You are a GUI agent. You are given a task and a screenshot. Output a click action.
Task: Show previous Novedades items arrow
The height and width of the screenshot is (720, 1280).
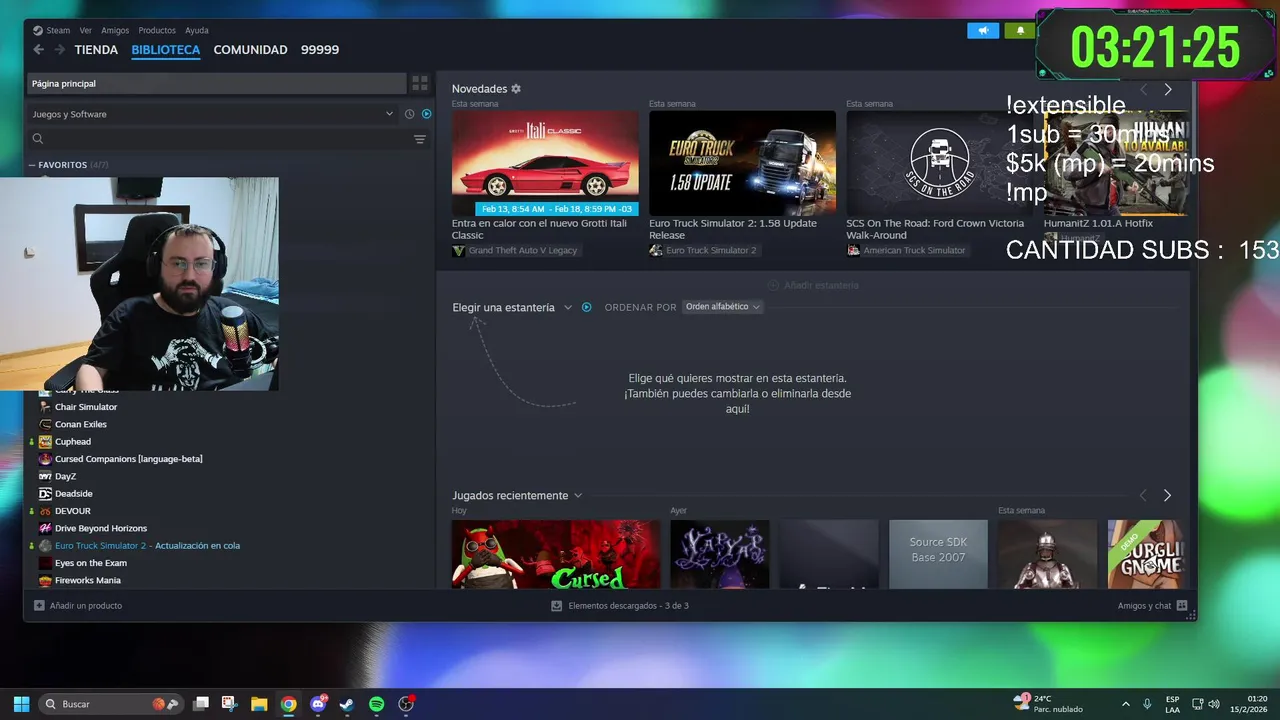point(1144,89)
